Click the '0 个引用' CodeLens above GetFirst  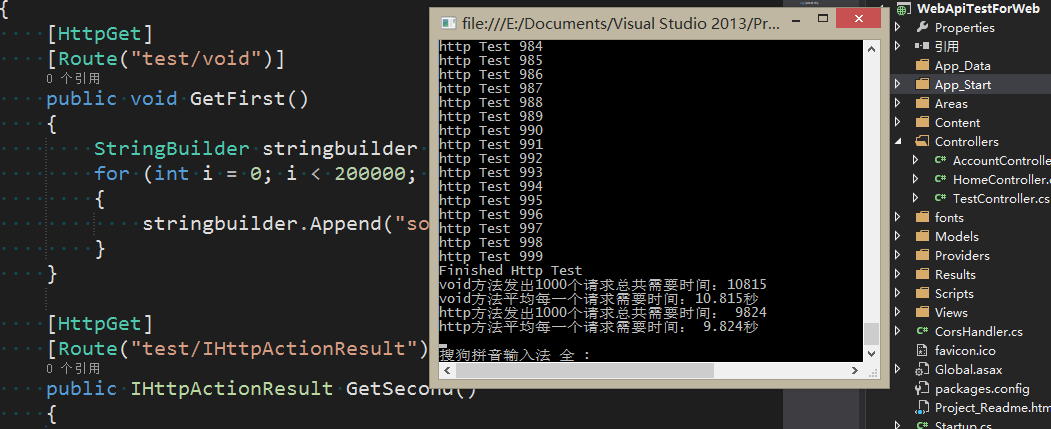point(74,78)
